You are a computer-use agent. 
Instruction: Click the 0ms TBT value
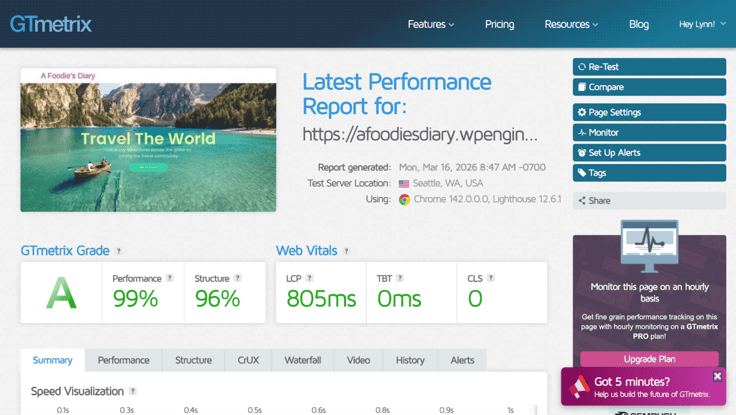point(399,299)
